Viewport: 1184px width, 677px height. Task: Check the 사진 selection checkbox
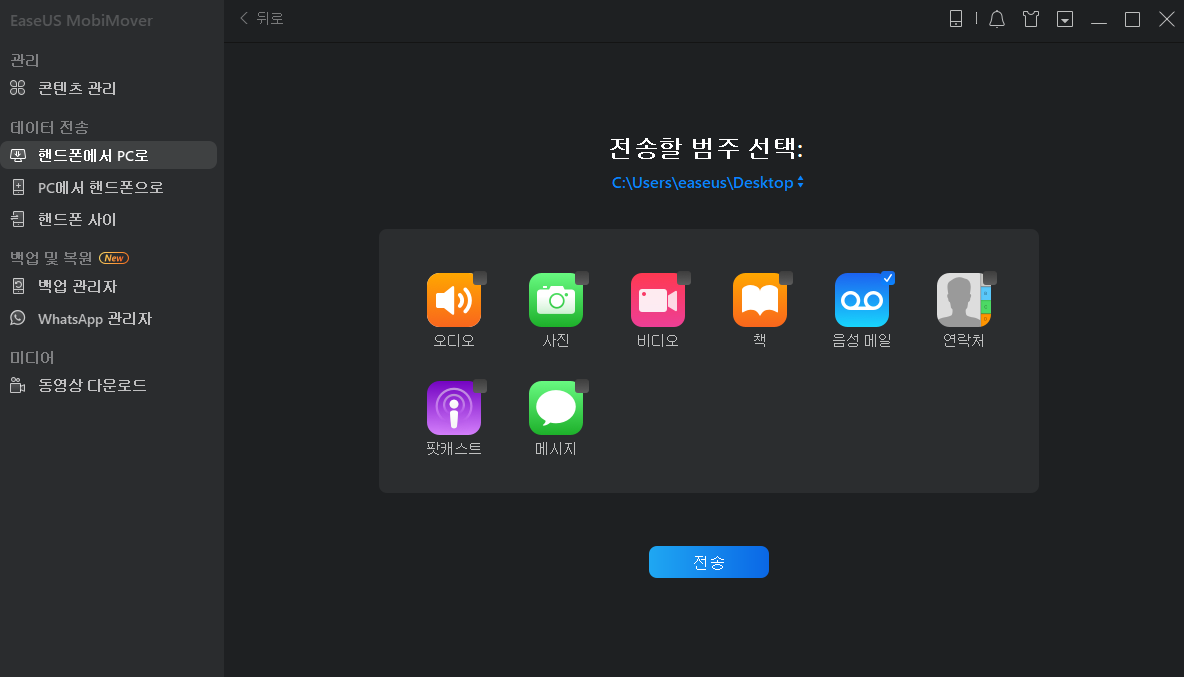pyautogui.click(x=580, y=277)
